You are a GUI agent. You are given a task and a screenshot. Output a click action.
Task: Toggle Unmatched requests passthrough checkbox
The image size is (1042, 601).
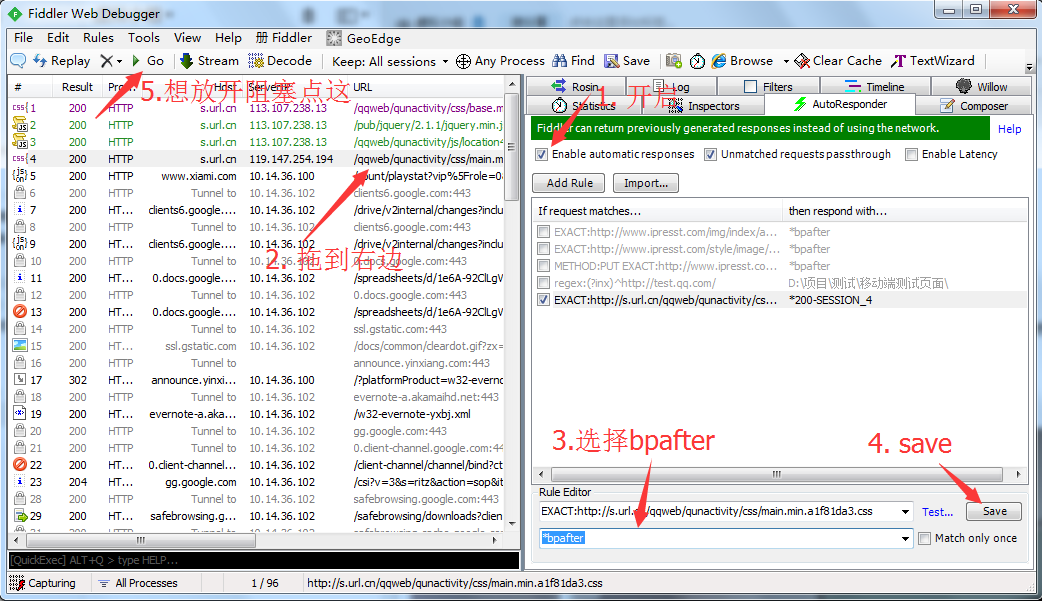(711, 155)
